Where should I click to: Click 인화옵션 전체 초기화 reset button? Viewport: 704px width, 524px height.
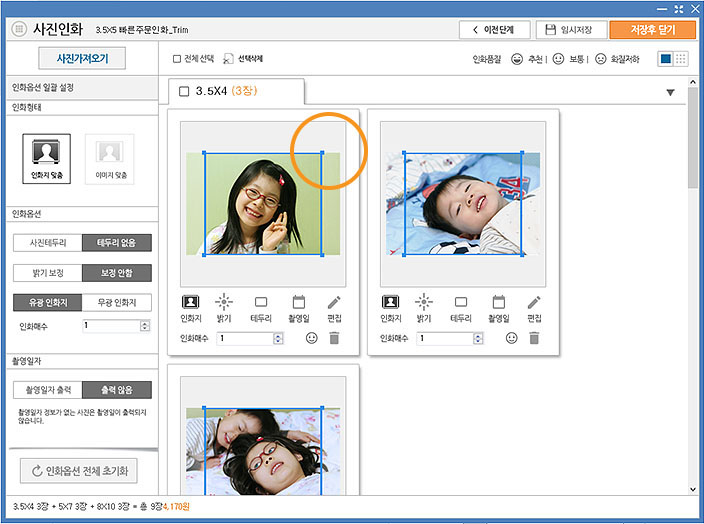(79, 472)
